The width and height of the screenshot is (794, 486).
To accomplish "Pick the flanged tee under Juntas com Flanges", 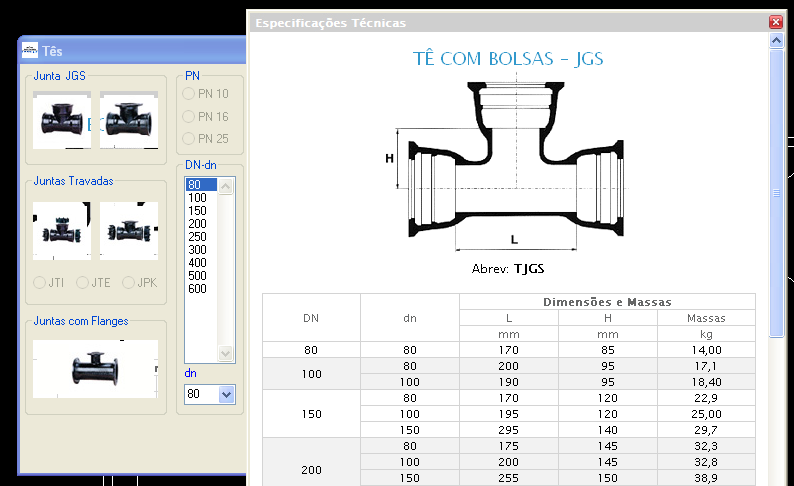I will [95, 369].
